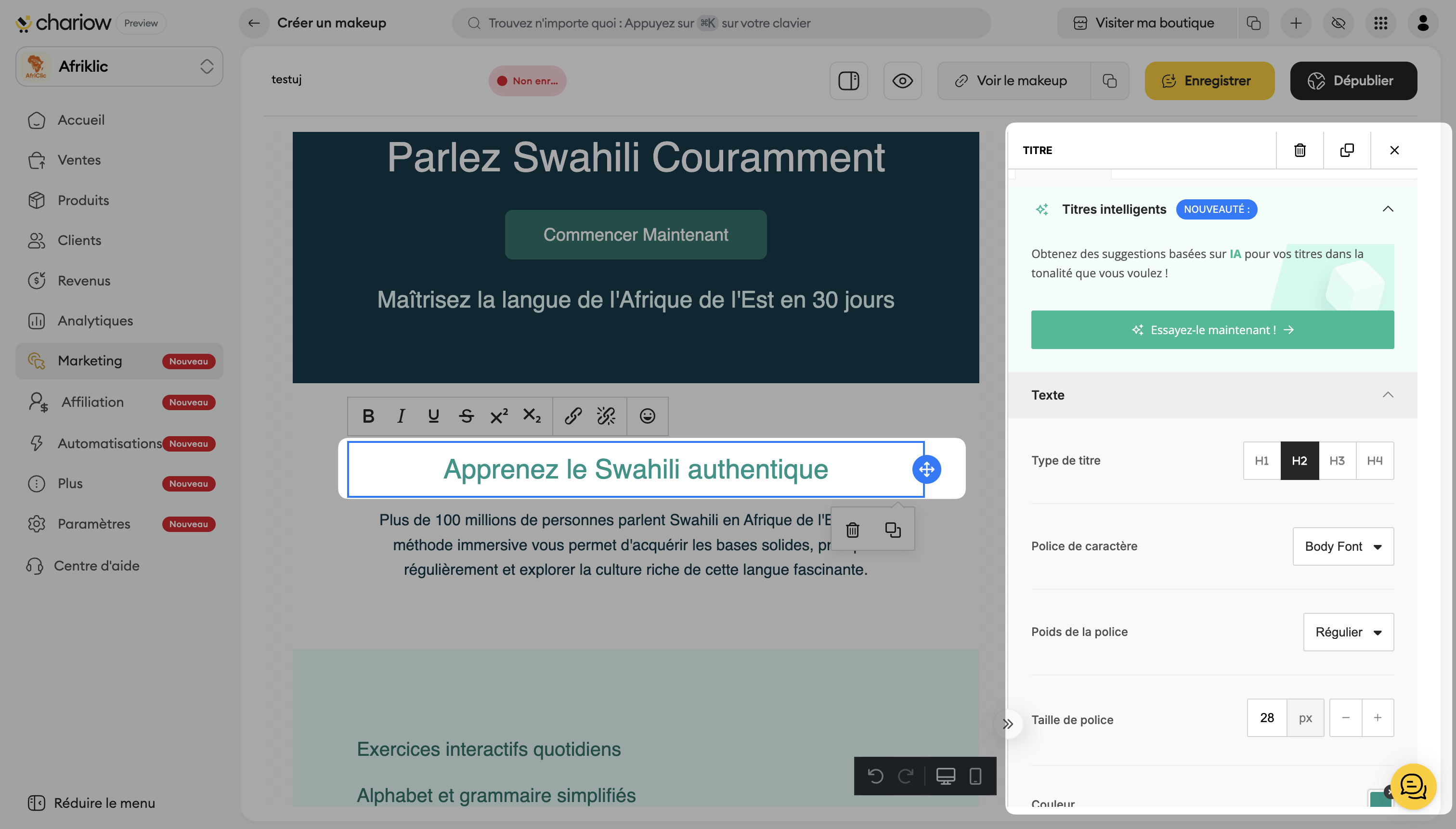This screenshot has height=829, width=1456.
Task: Click the Enregistrer button
Action: (1209, 81)
